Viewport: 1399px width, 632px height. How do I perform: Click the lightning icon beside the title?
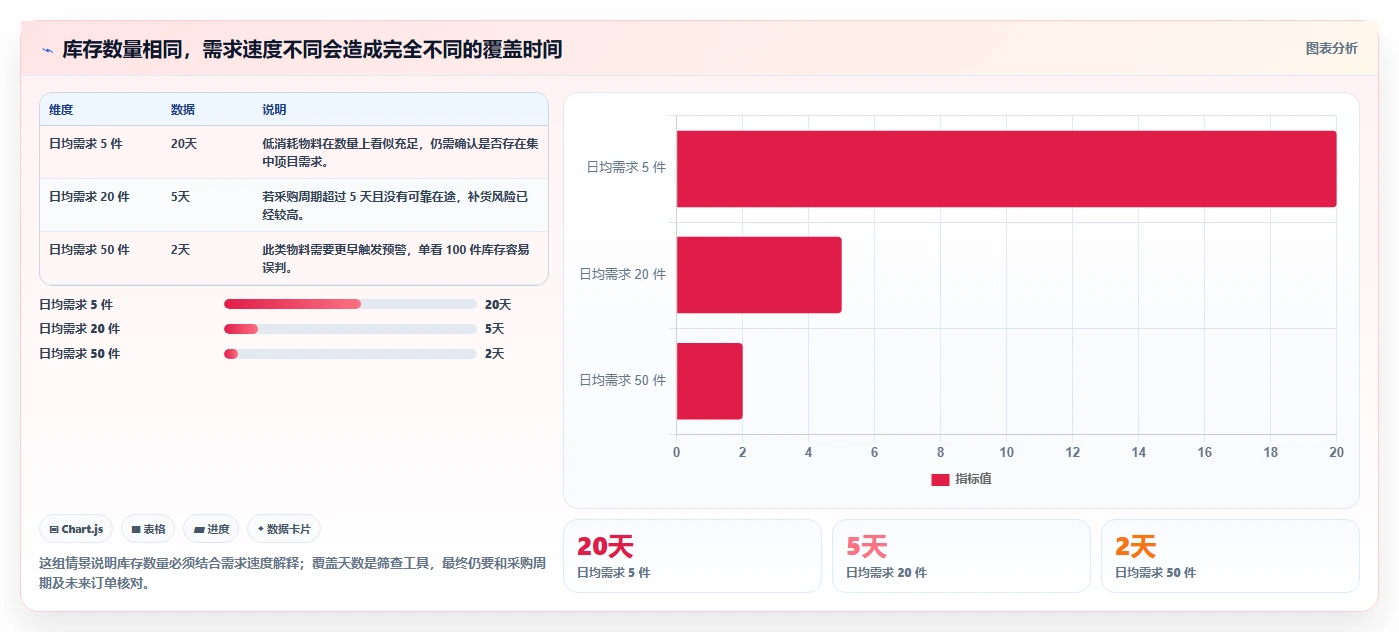pyautogui.click(x=47, y=49)
